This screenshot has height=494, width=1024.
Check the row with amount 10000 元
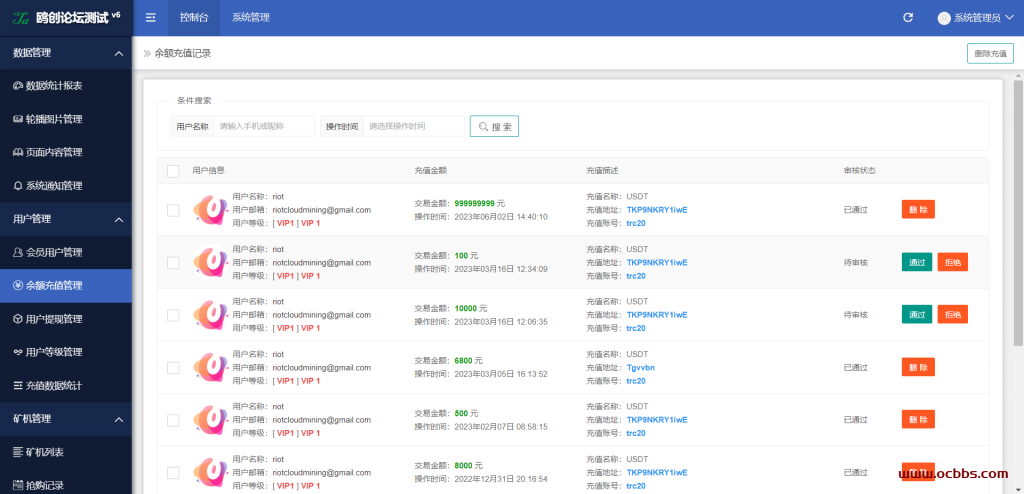pos(173,315)
